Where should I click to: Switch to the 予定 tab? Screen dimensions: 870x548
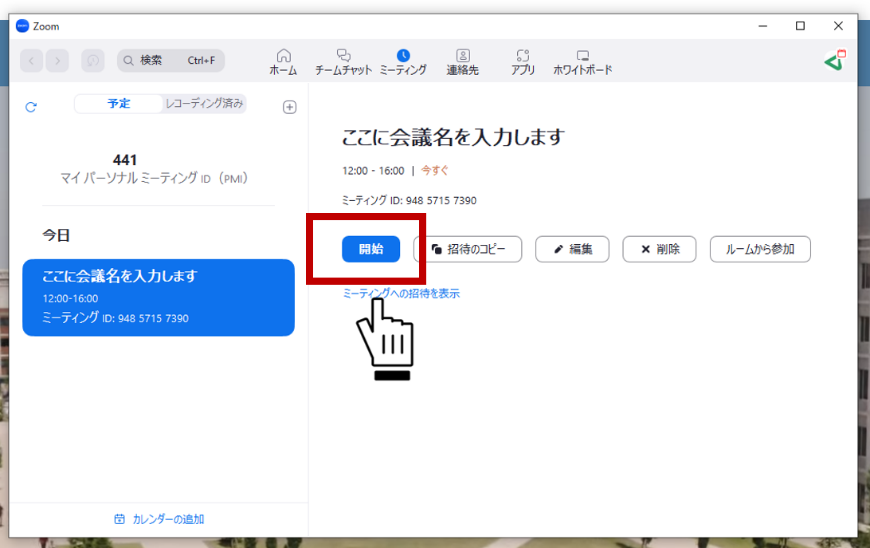pos(119,104)
